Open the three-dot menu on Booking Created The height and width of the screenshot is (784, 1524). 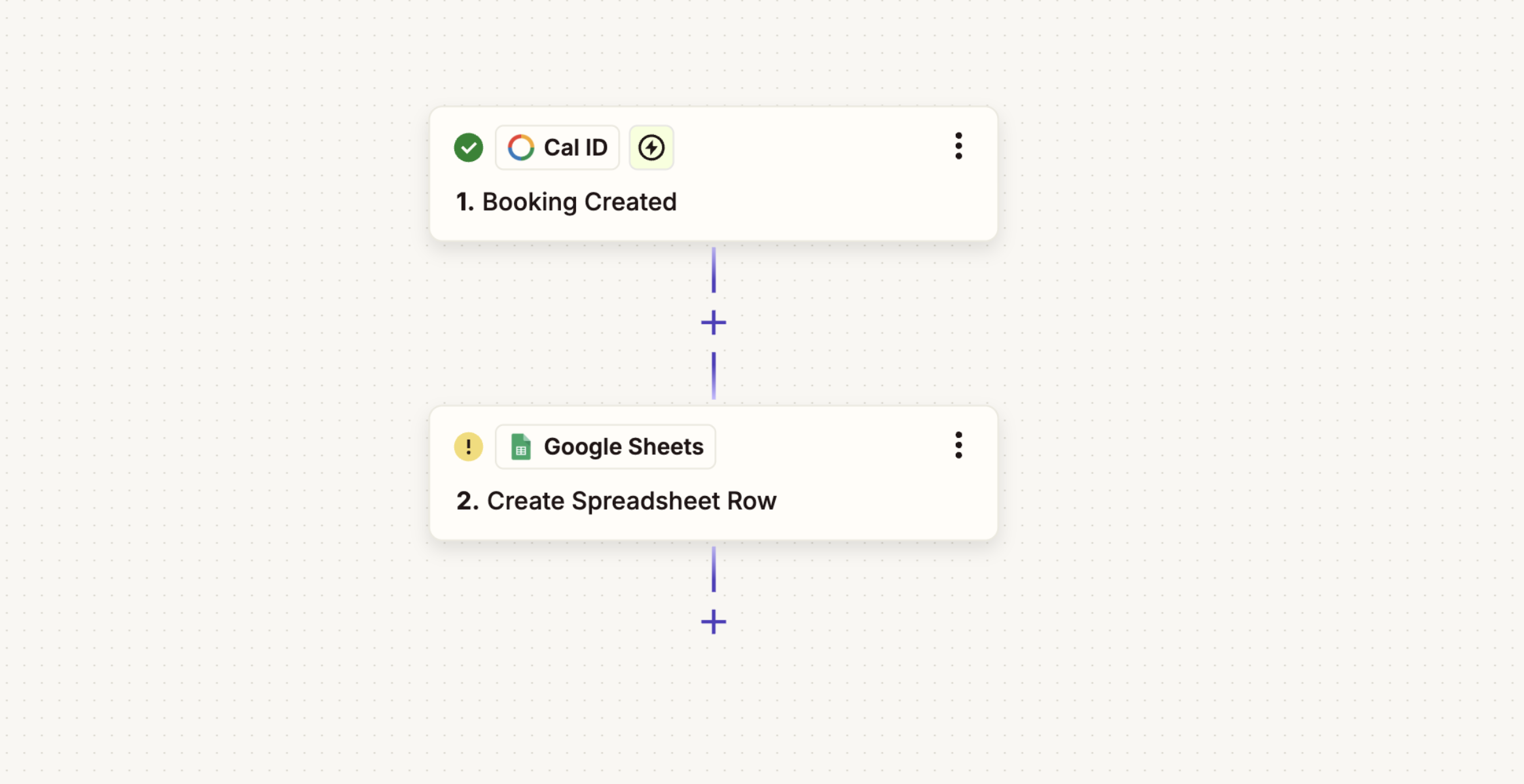coord(958,147)
